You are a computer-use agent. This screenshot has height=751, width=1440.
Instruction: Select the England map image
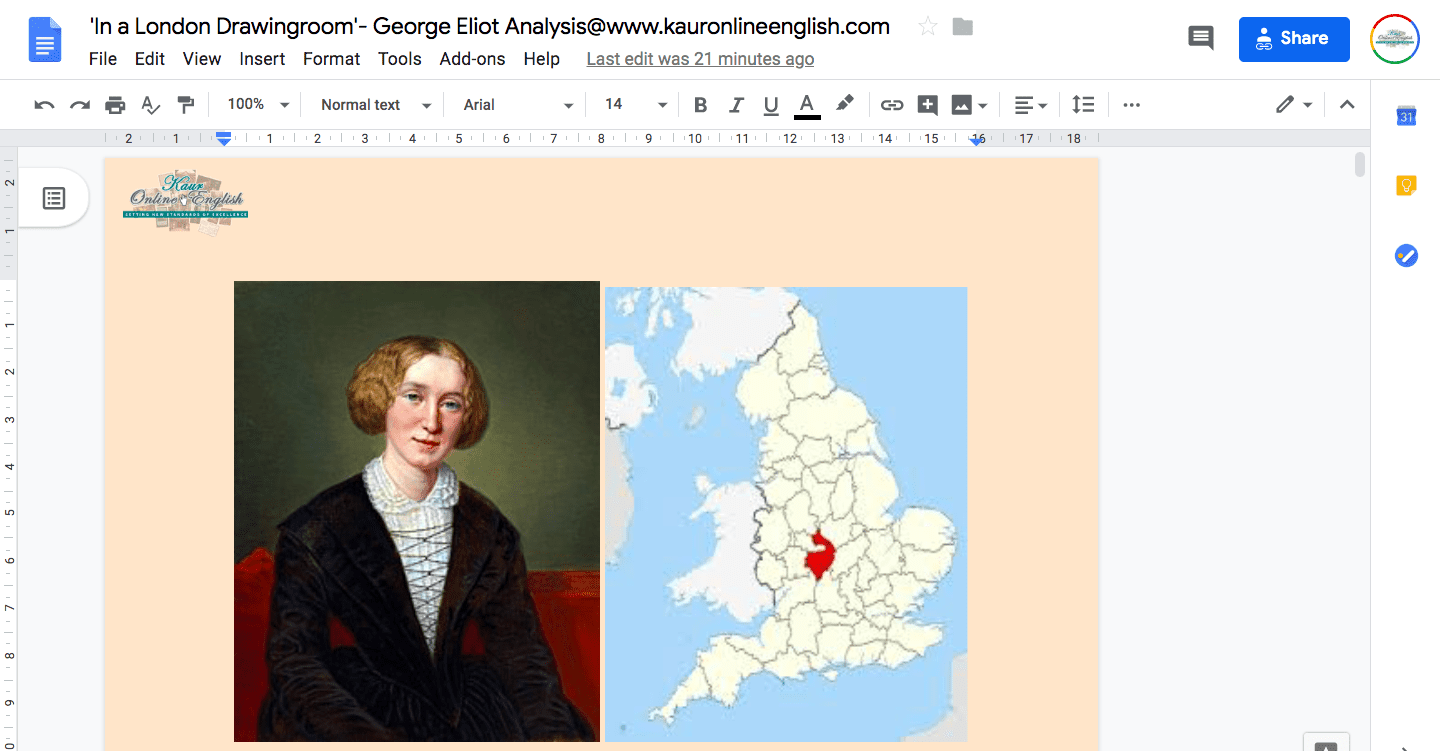[x=786, y=514]
